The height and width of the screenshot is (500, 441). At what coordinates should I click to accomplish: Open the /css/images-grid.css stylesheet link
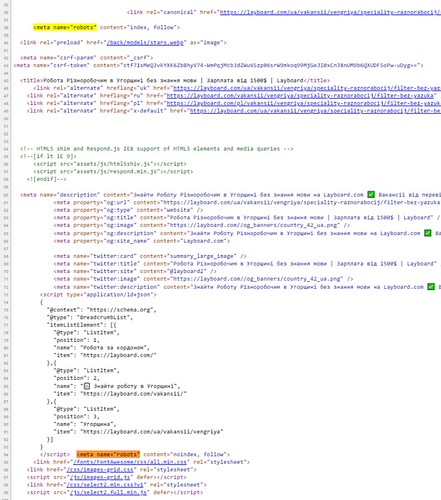pos(100,470)
